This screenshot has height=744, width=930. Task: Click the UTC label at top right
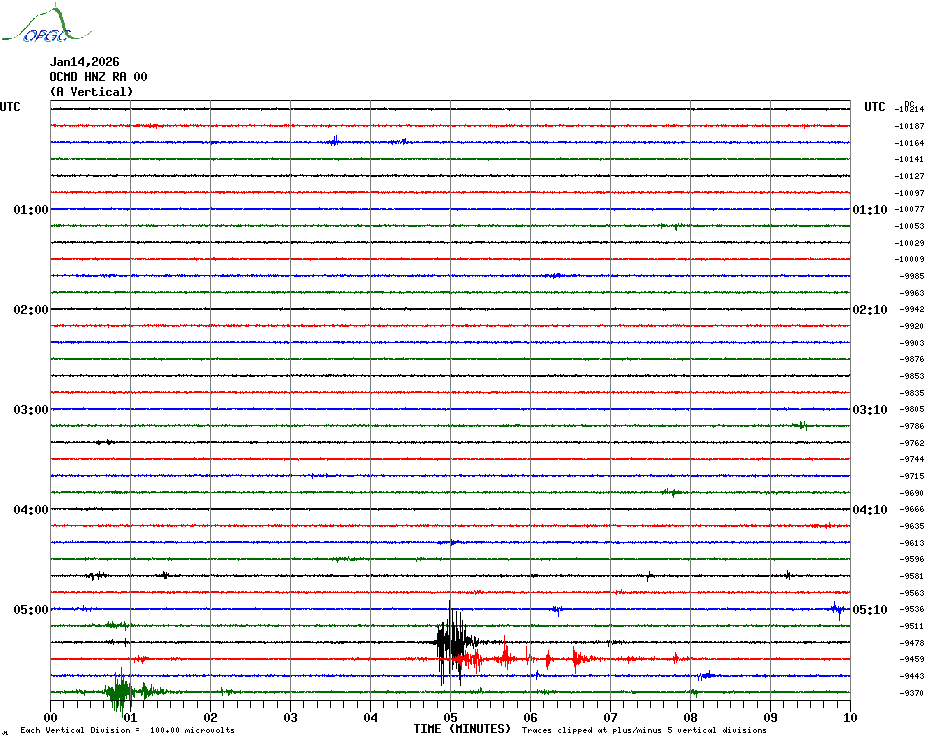coord(875,107)
